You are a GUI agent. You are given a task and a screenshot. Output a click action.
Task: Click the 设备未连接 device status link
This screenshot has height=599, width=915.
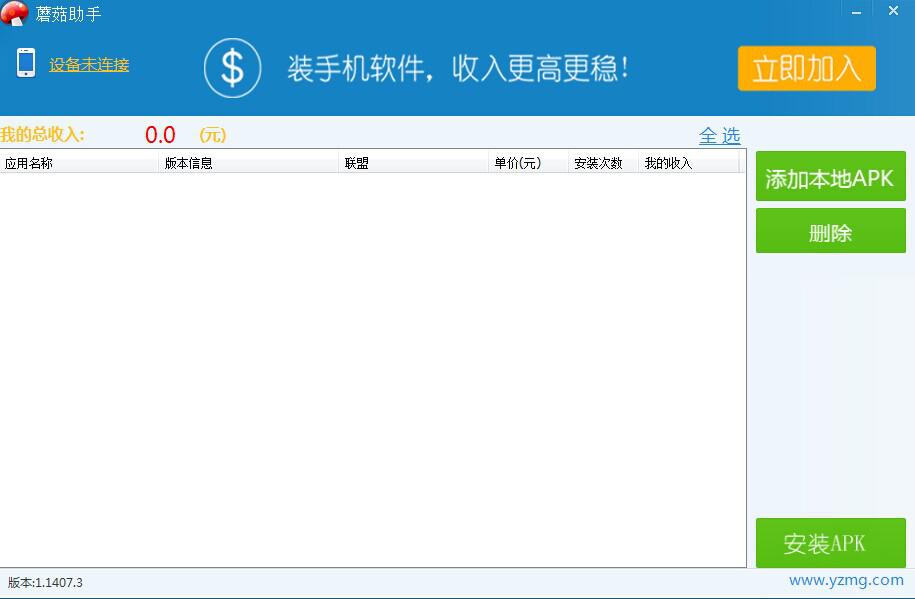pyautogui.click(x=87, y=64)
